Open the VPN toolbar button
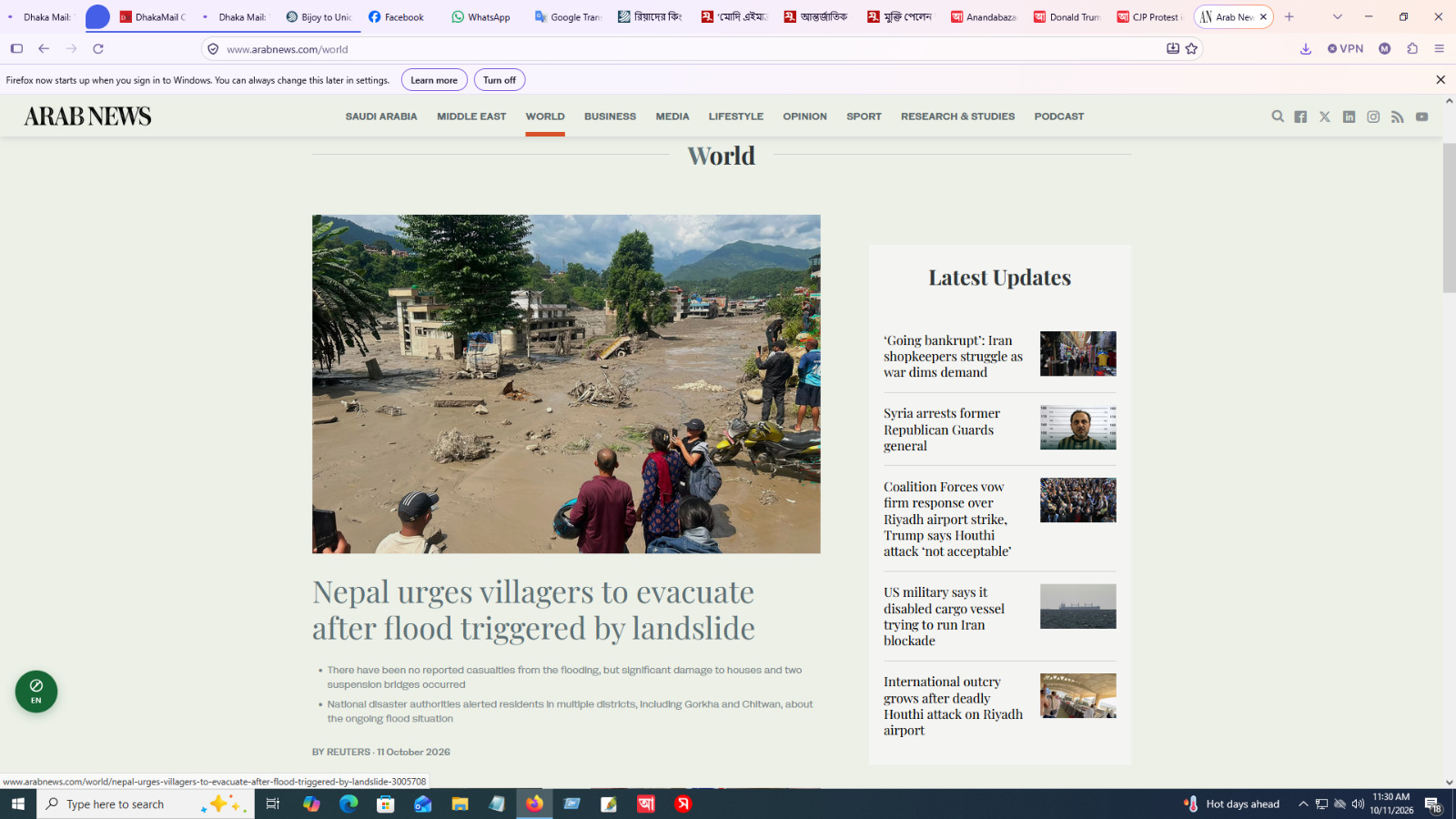The width and height of the screenshot is (1456, 819). coord(1346,49)
